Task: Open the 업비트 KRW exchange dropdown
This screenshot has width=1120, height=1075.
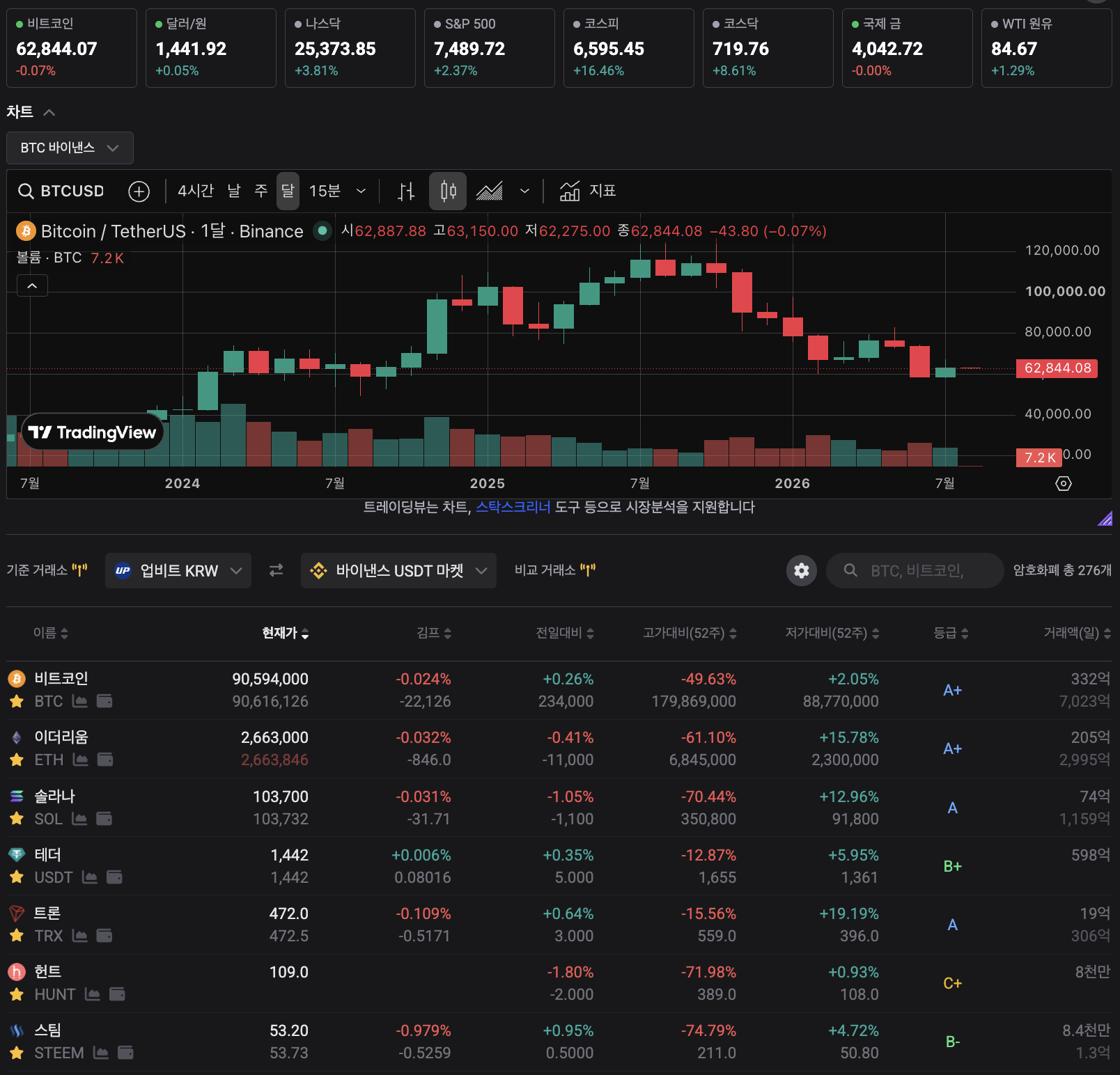Action: coord(178,570)
